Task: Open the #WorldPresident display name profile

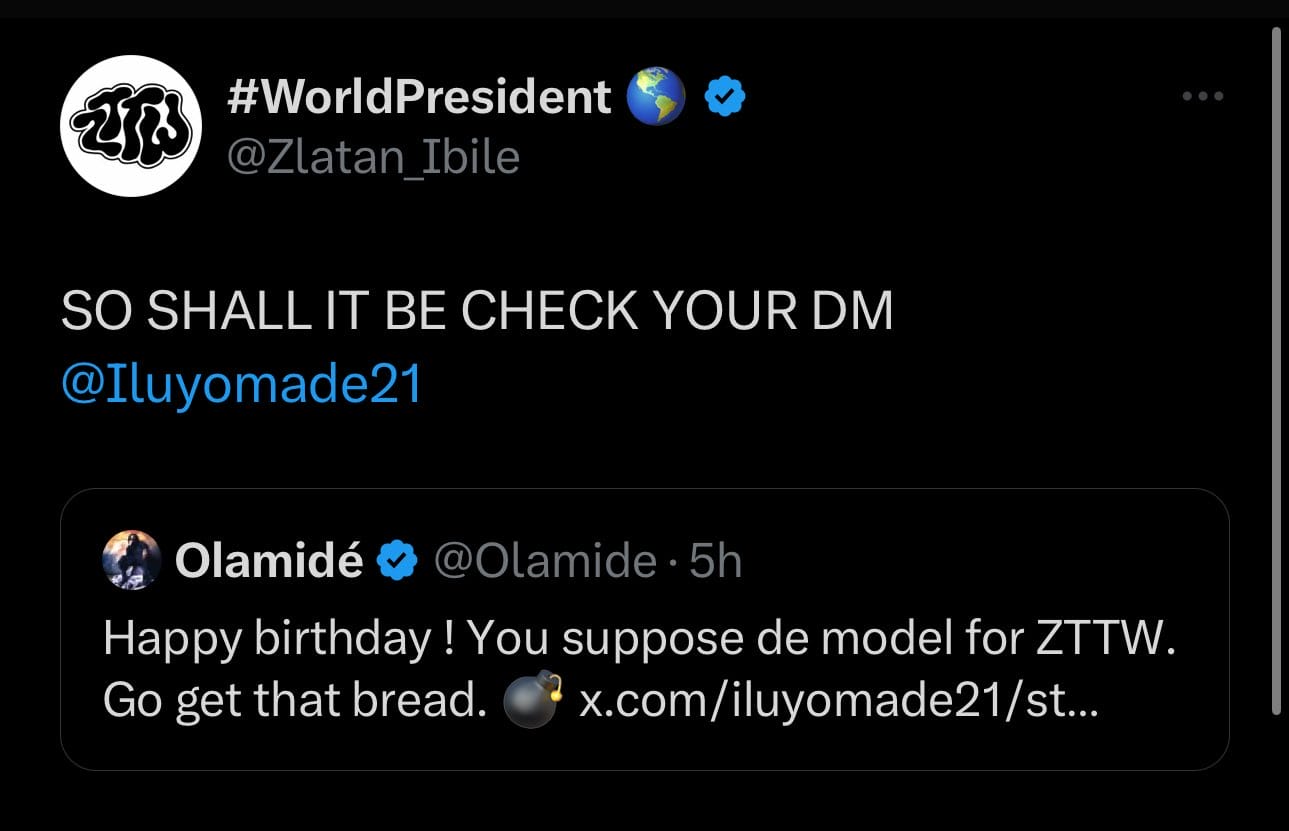Action: [419, 97]
